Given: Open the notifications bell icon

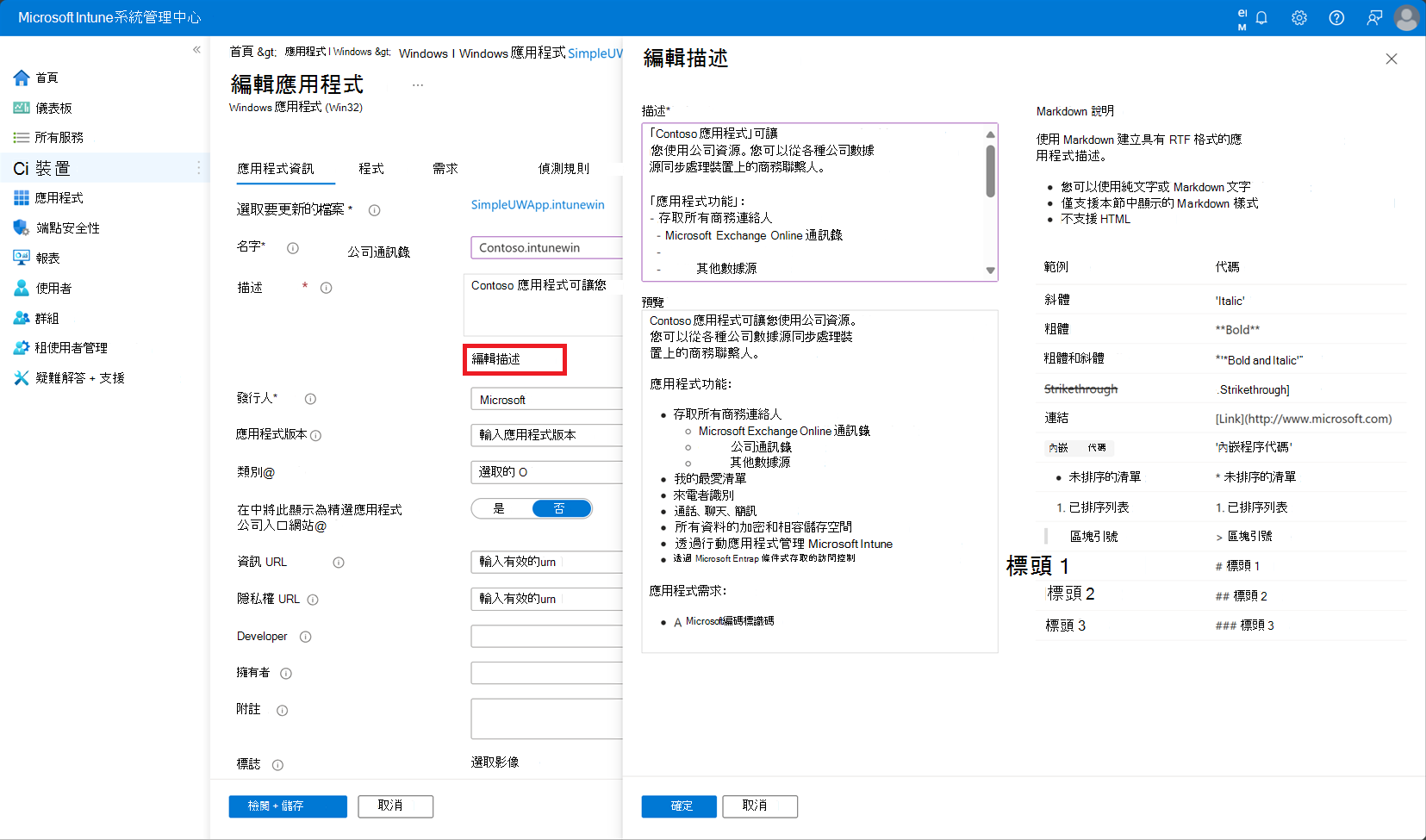Looking at the screenshot, I should pos(1261,18).
